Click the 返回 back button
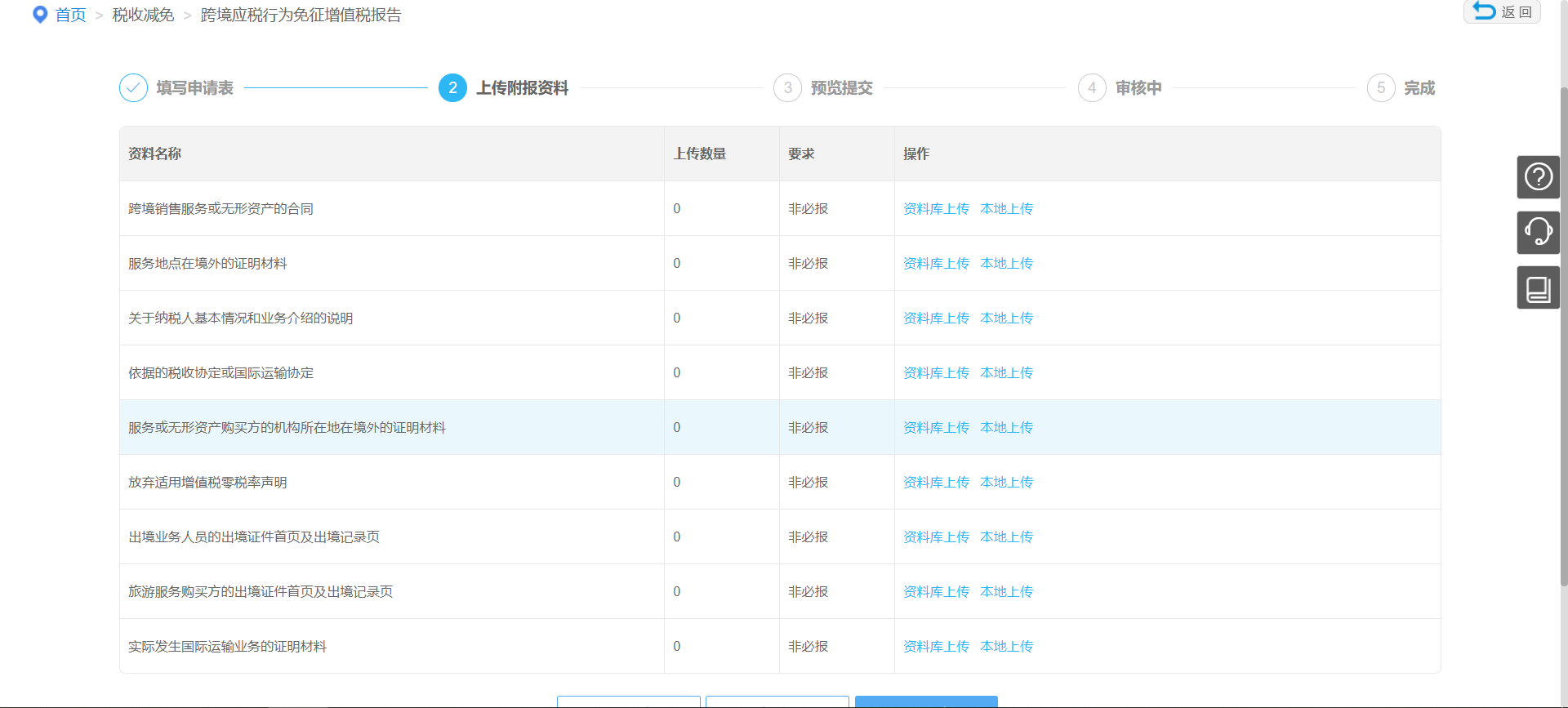 click(x=1502, y=11)
